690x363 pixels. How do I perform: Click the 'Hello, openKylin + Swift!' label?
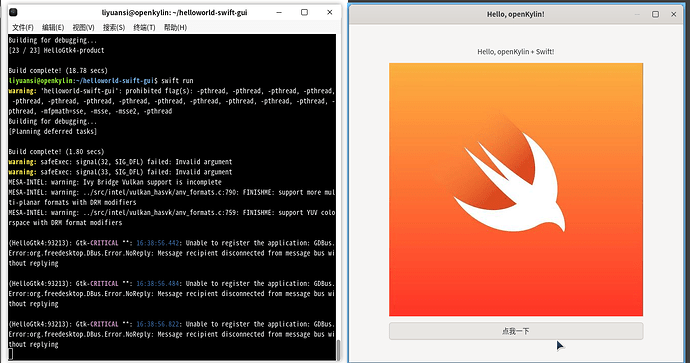(516, 52)
